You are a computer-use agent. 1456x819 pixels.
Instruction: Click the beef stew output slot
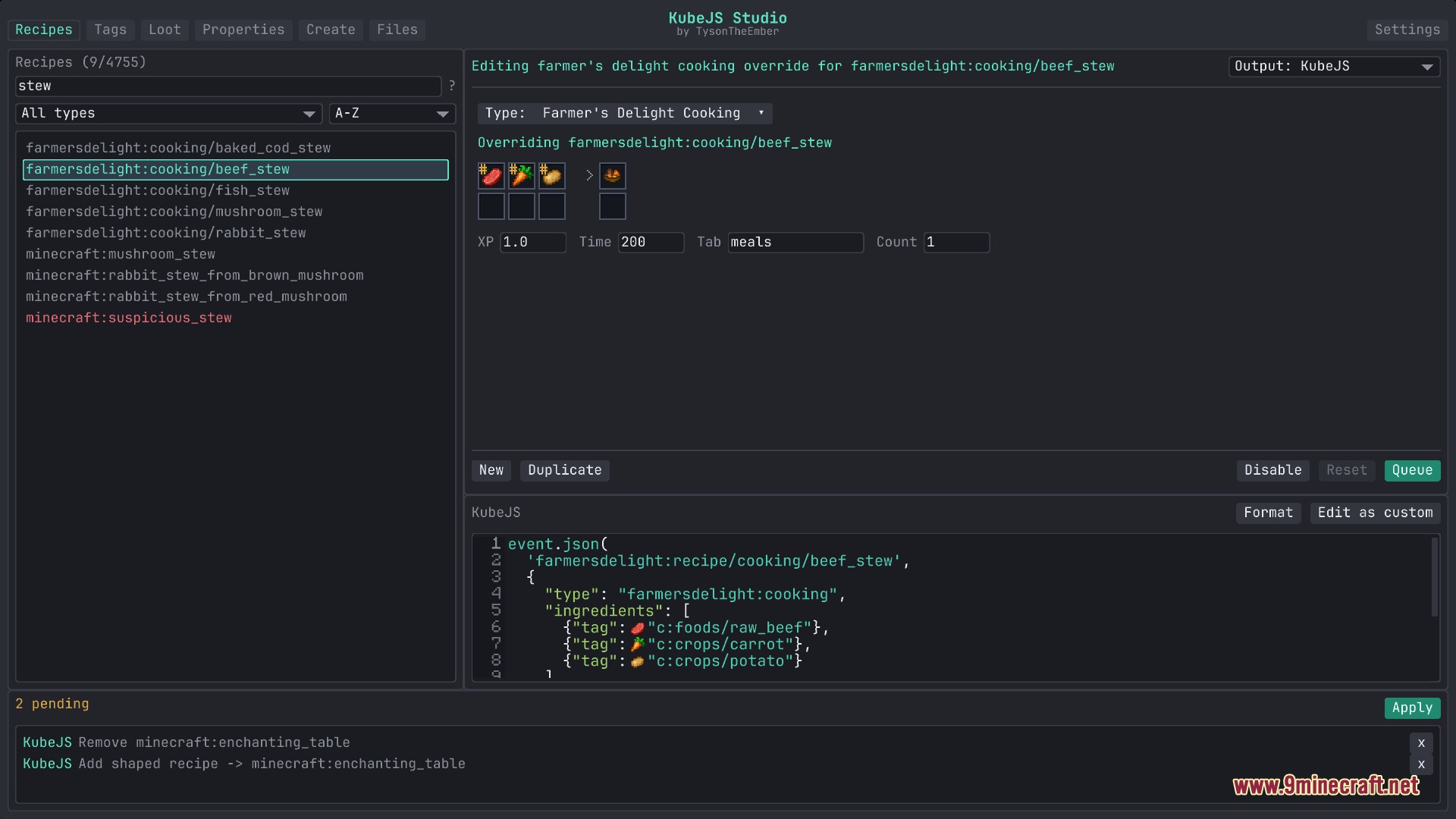[x=613, y=176]
